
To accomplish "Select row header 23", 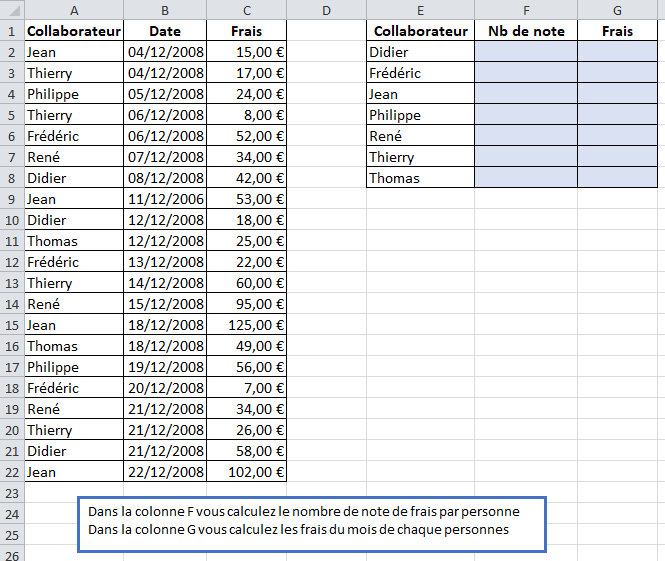I will [x=11, y=493].
